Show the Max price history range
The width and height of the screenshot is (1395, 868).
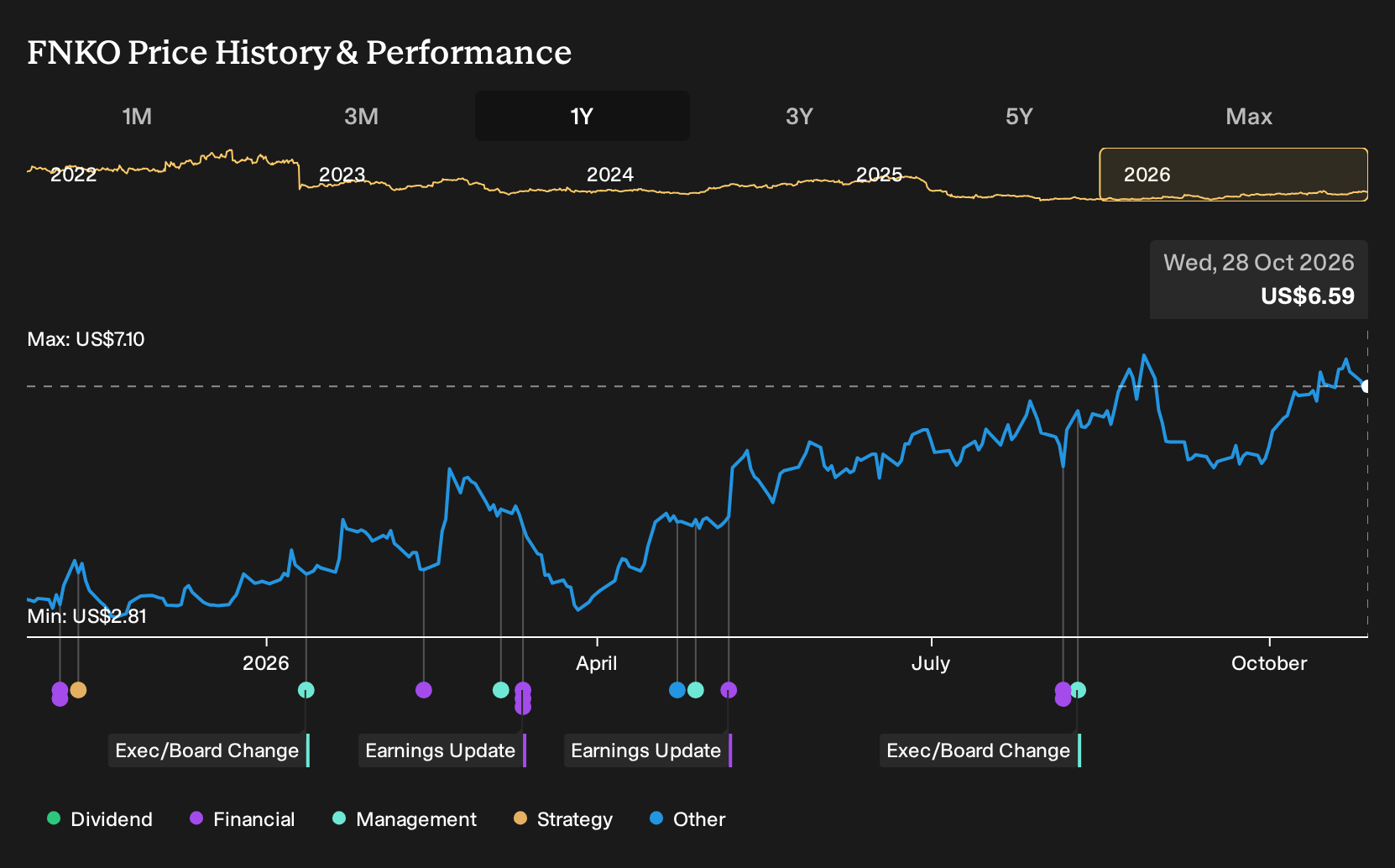[x=1249, y=117]
